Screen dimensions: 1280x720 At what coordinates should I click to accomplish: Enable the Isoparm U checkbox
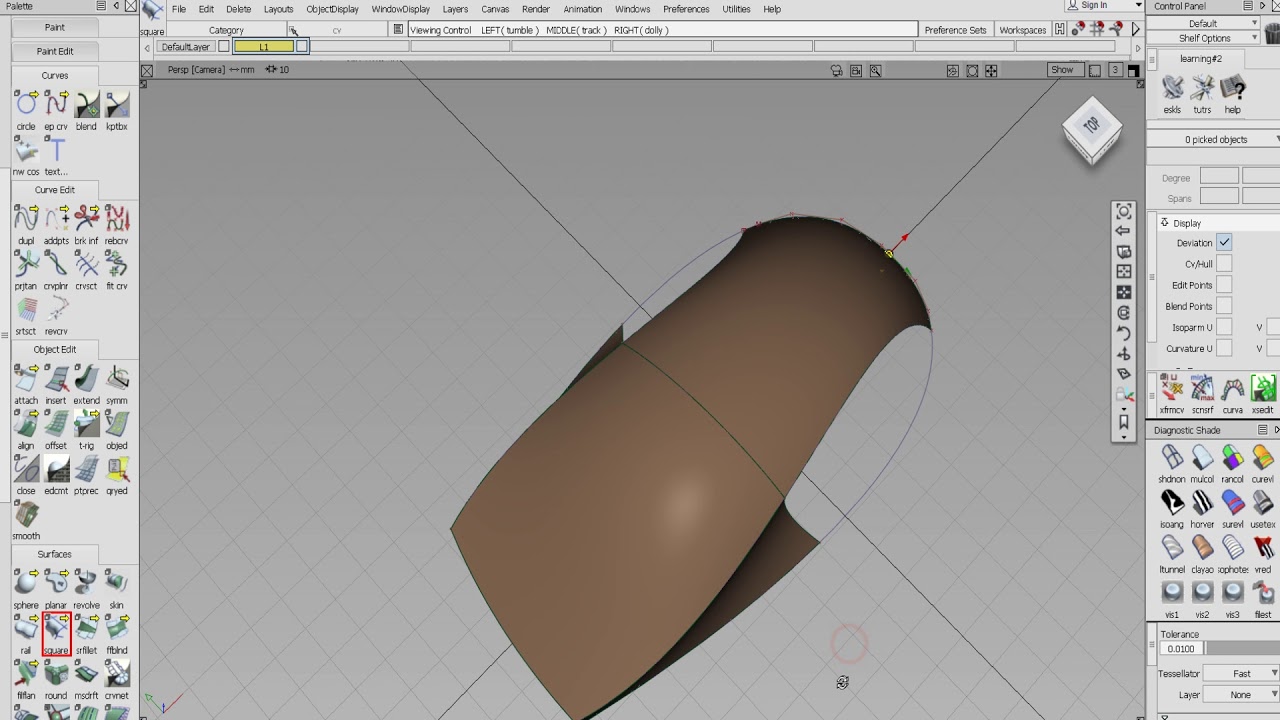click(x=1224, y=327)
